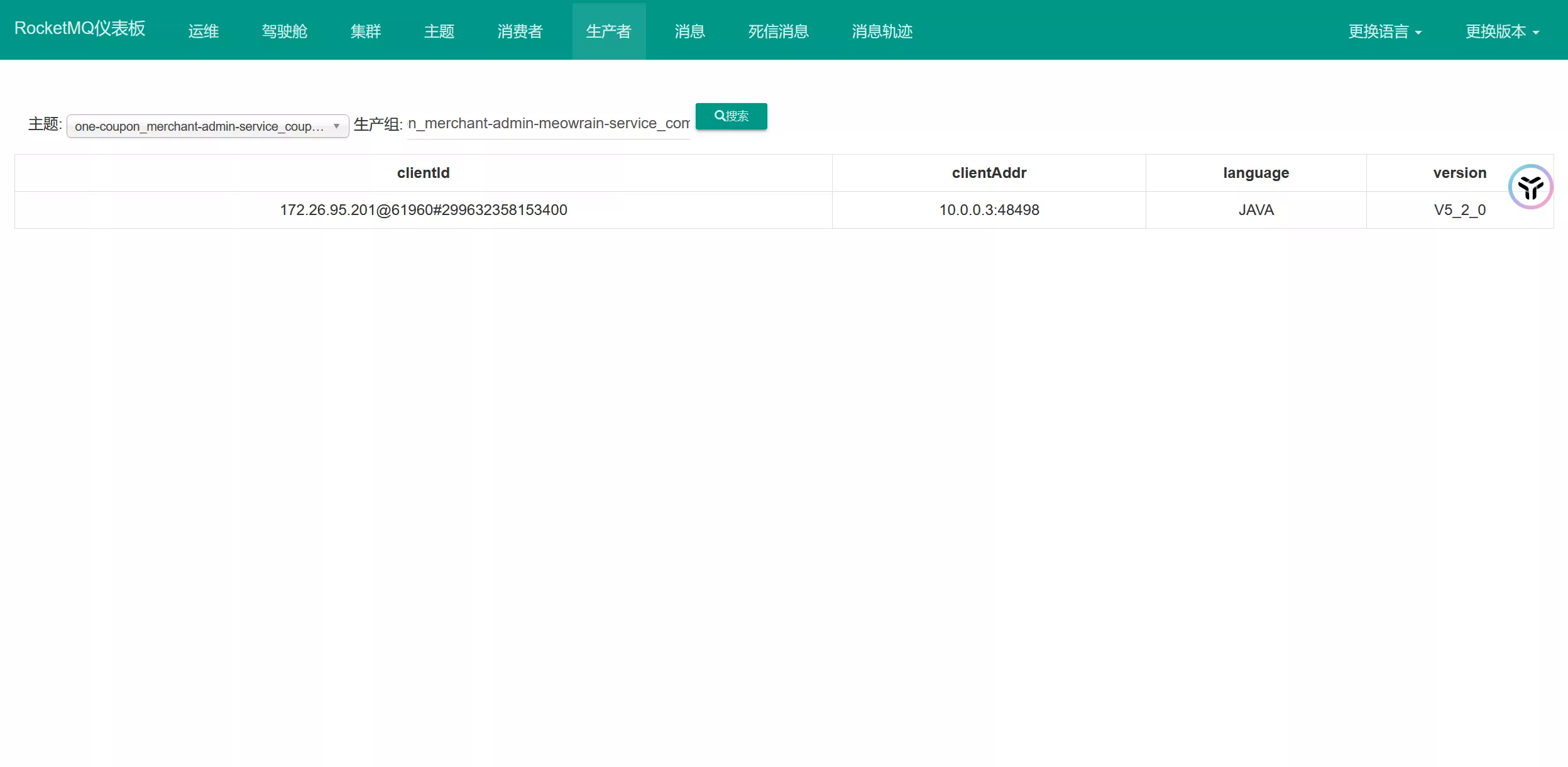Open the 消息 message tab
This screenshot has width=1568, height=767.
point(689,31)
